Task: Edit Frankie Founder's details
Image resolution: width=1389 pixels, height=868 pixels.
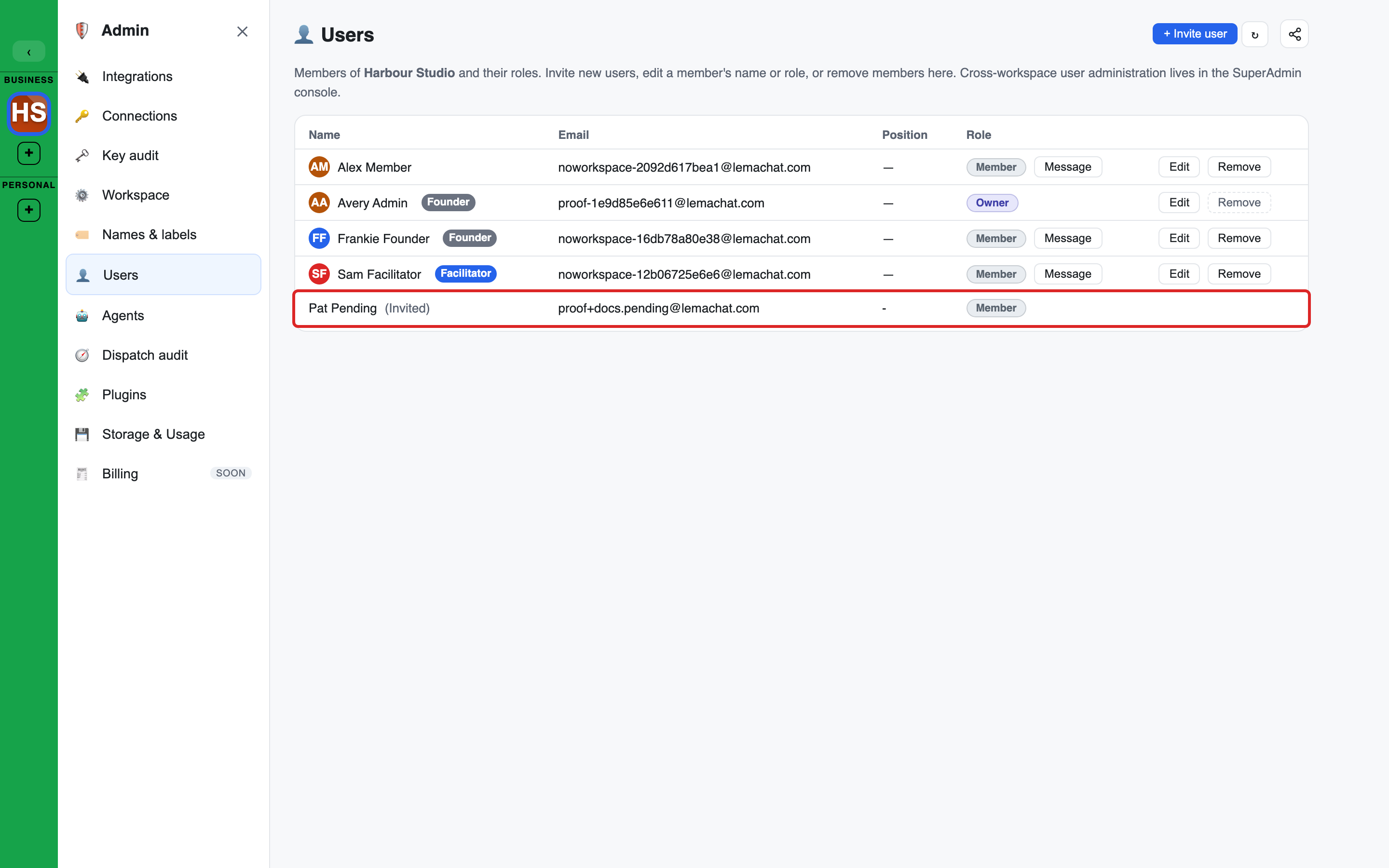Action: [1179, 238]
